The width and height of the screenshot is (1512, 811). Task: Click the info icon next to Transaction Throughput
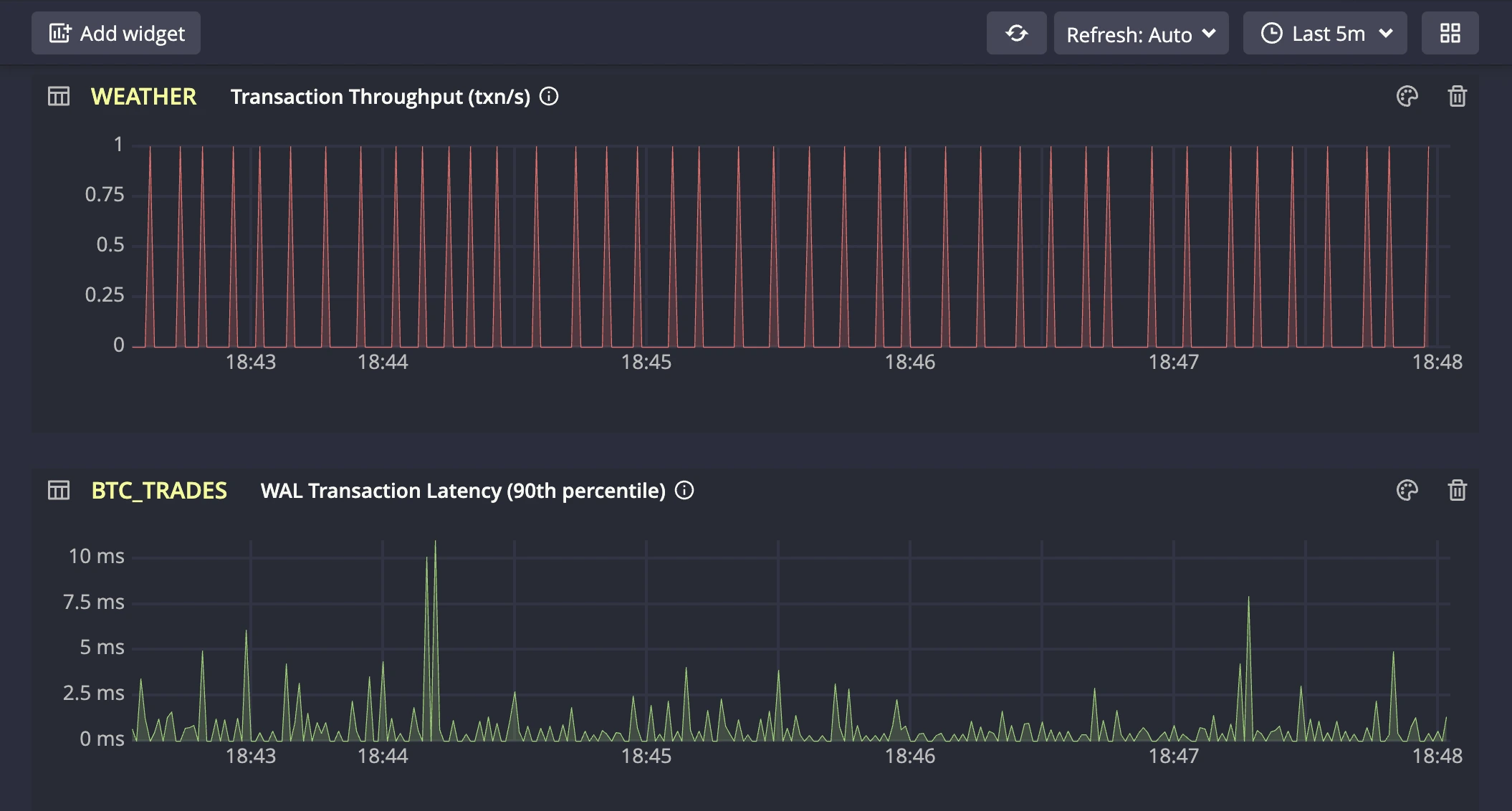[549, 96]
